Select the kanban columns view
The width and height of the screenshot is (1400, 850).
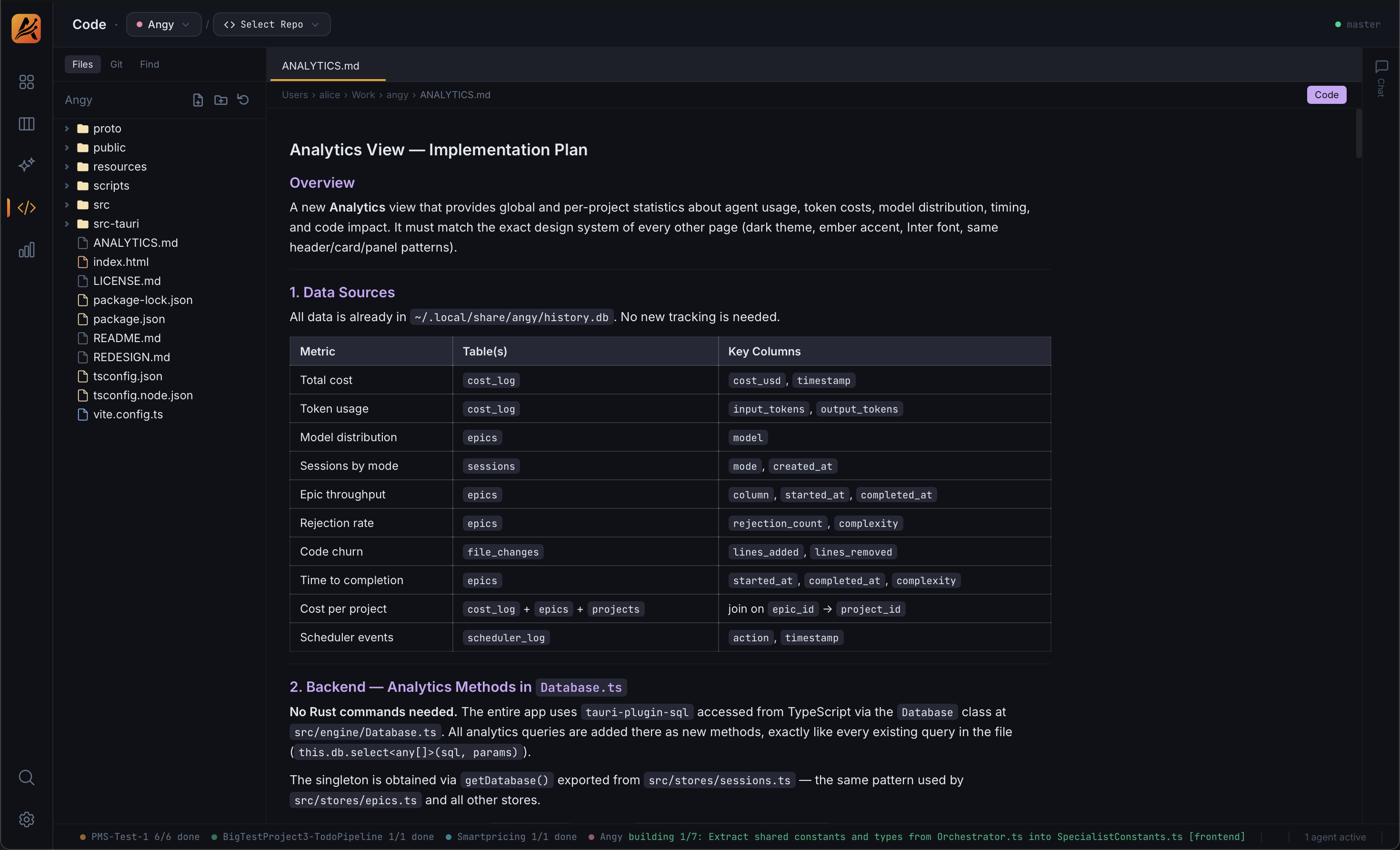pos(26,124)
